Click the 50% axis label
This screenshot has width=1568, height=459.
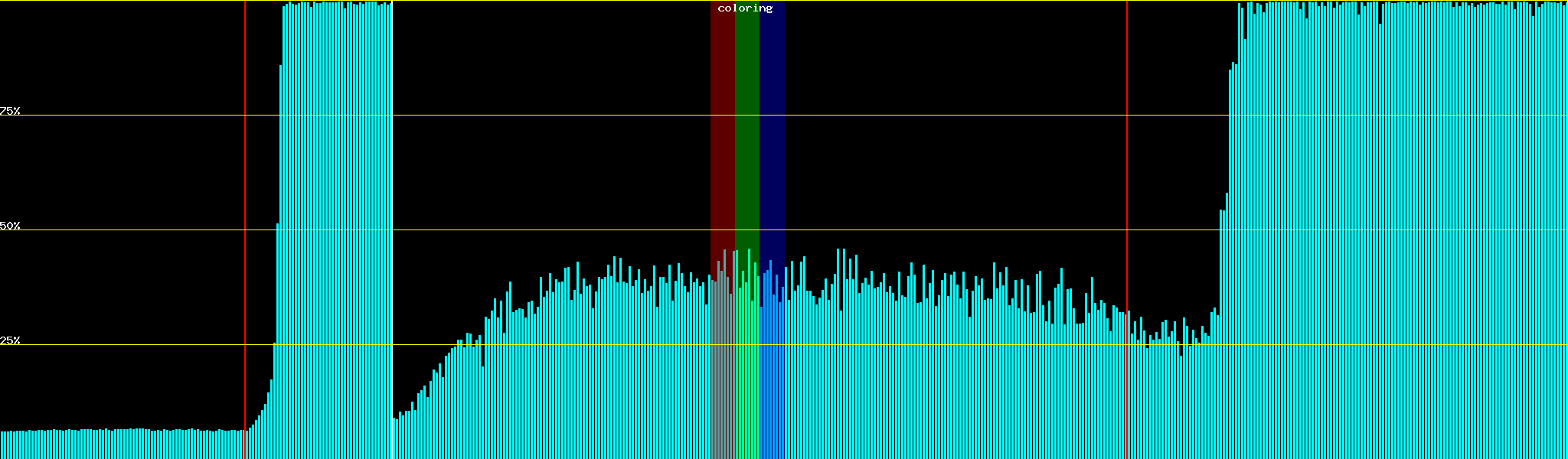(x=10, y=226)
